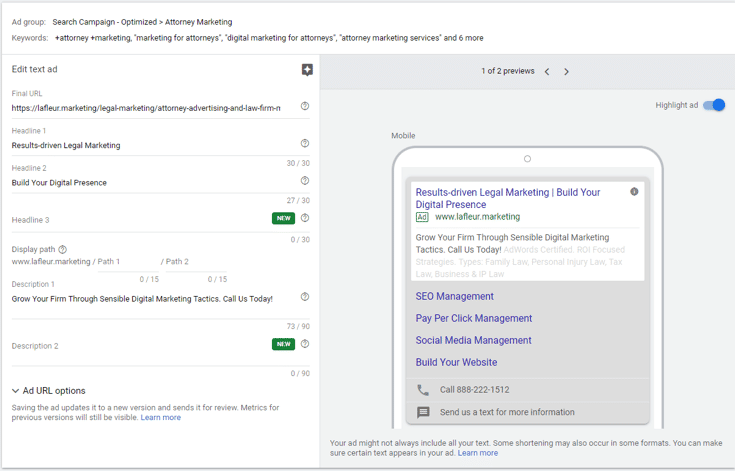Show previous ad preview arrow
Image resolution: width=735 pixels, height=471 pixels.
point(547,72)
